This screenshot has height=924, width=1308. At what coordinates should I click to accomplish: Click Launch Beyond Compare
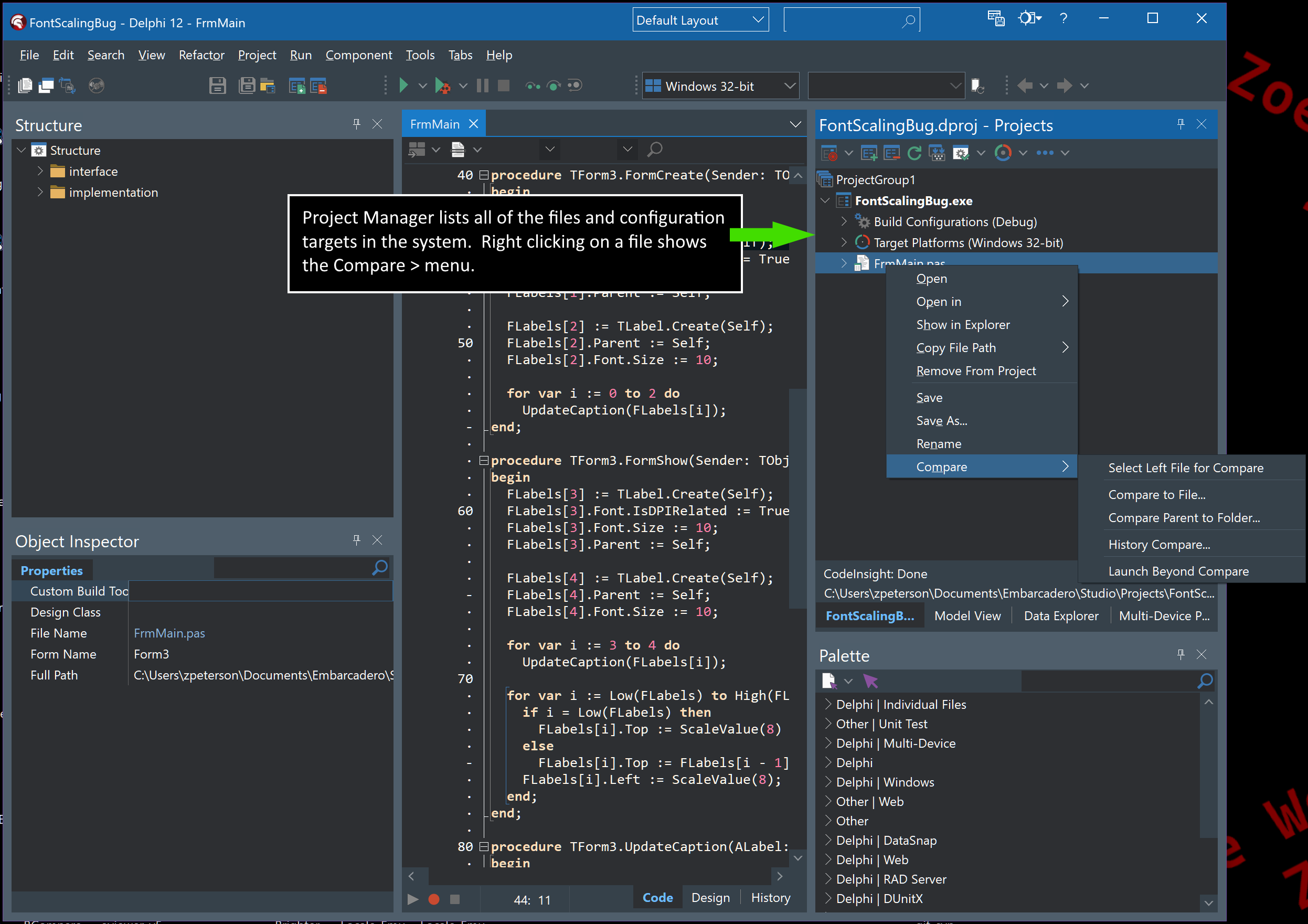click(1178, 571)
